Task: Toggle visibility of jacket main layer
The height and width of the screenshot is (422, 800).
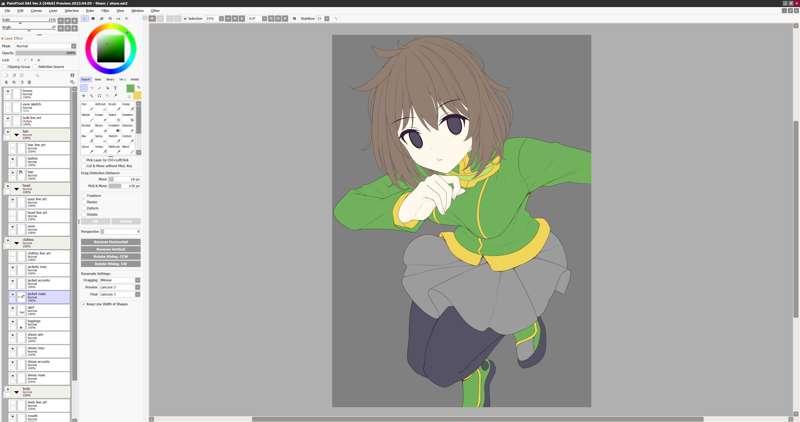Action: coord(13,294)
